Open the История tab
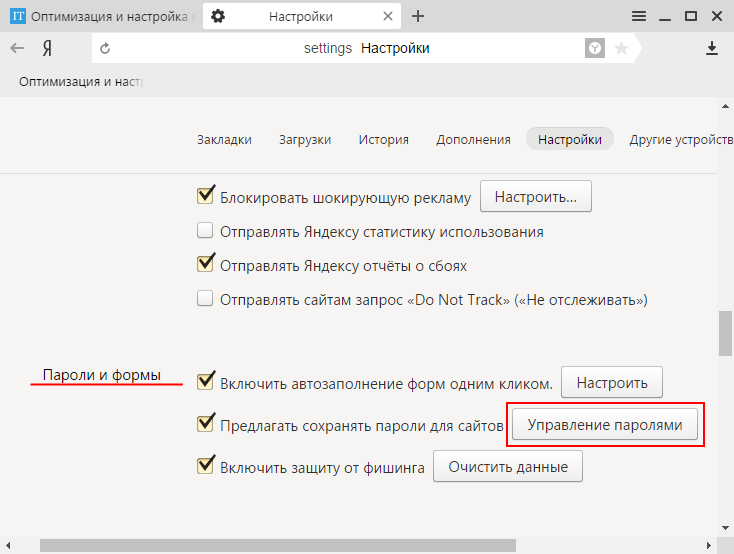 pos(383,140)
